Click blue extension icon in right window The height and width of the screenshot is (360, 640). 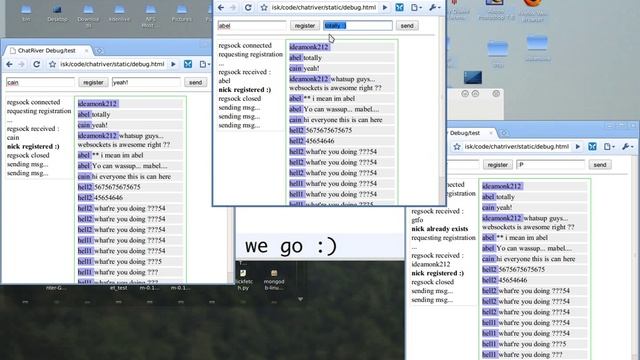pyautogui.click(x=592, y=147)
